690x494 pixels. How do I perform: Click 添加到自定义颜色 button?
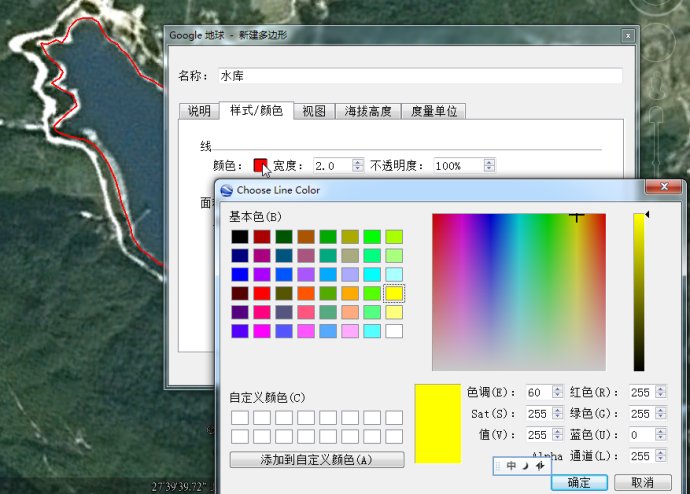click(317, 460)
